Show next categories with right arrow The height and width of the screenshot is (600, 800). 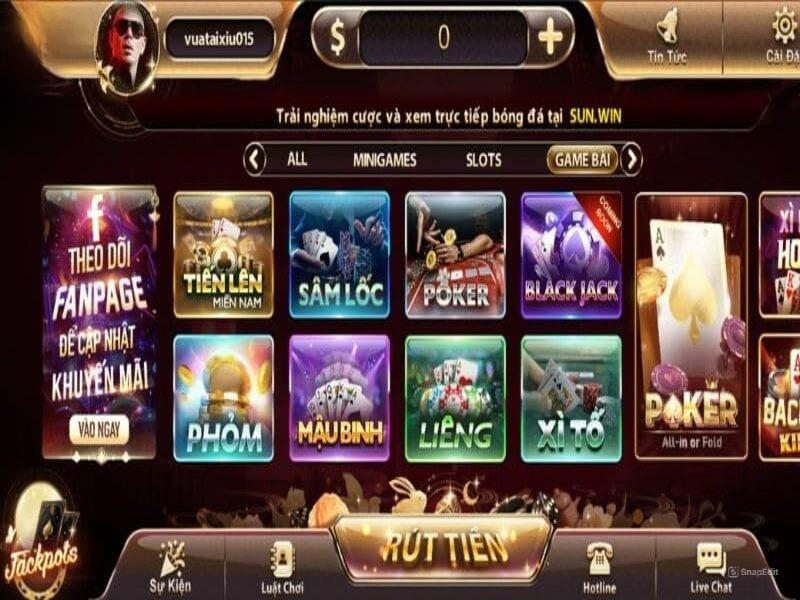pyautogui.click(x=632, y=160)
